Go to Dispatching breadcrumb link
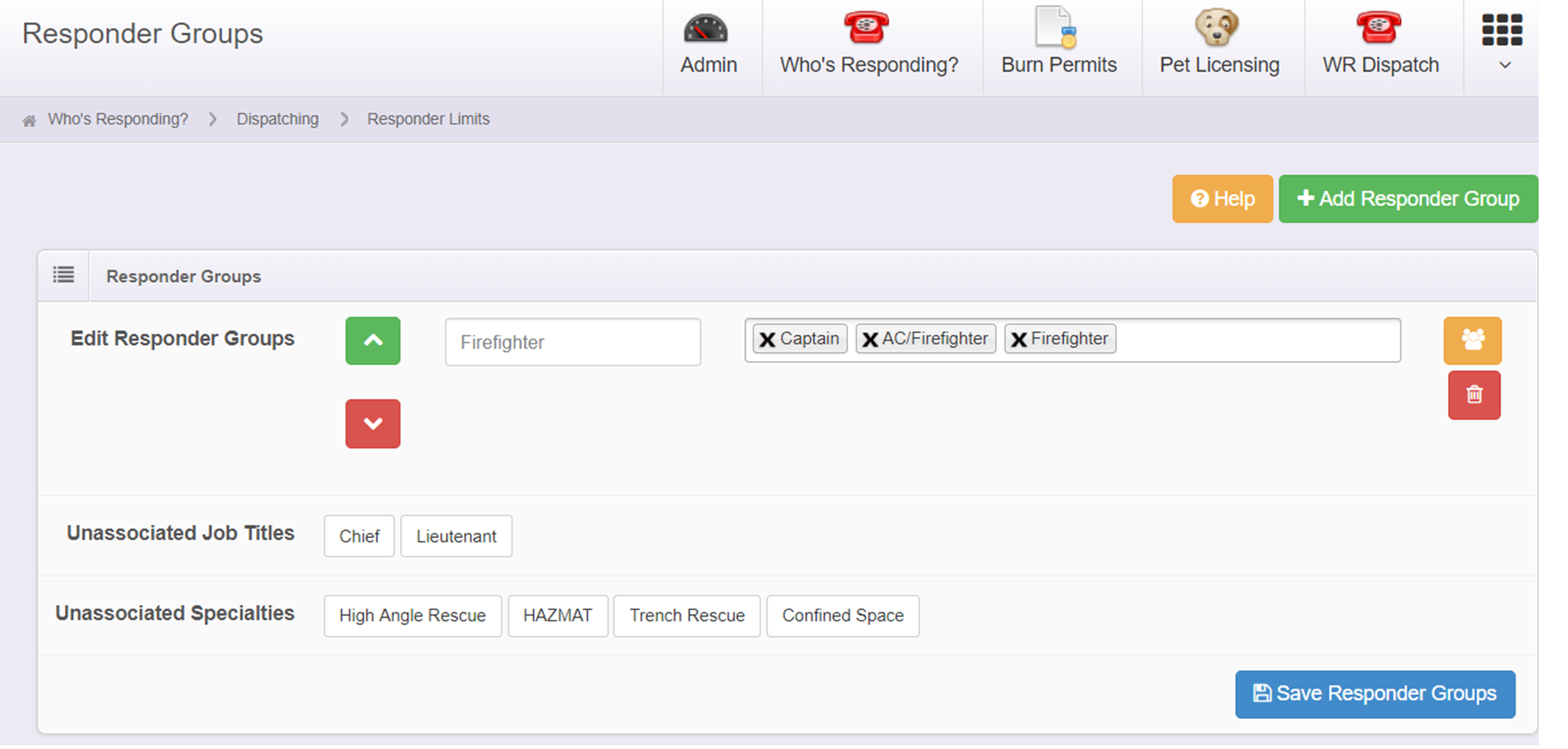This screenshot has height=749, width=1568. pos(277,120)
